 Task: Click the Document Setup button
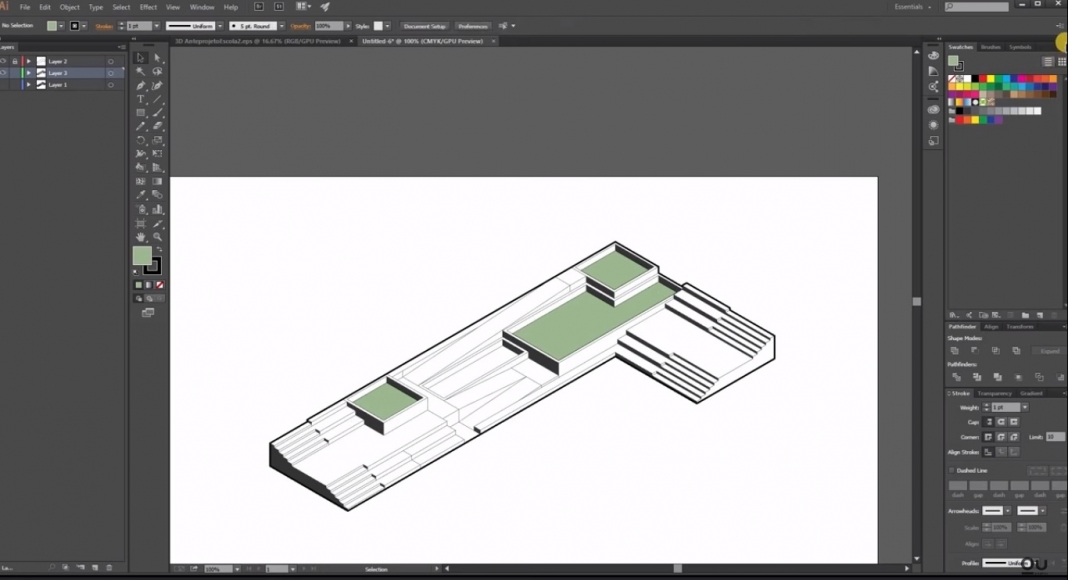pos(423,26)
